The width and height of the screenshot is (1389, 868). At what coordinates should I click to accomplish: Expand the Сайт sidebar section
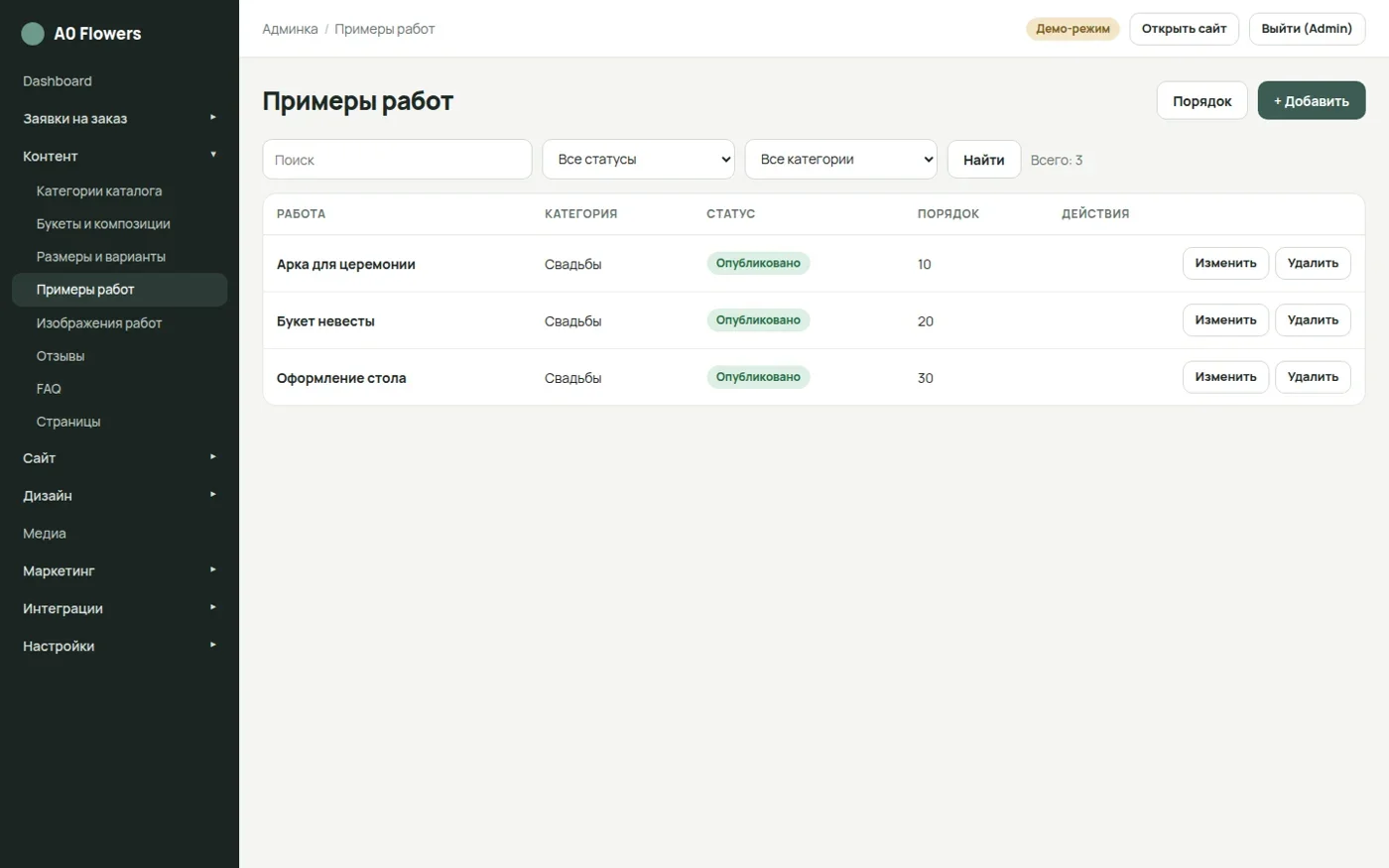[119, 458]
